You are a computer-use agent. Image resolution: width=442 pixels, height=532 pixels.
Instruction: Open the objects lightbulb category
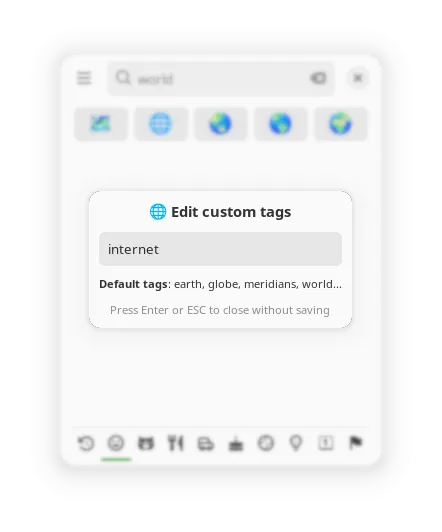(x=296, y=443)
